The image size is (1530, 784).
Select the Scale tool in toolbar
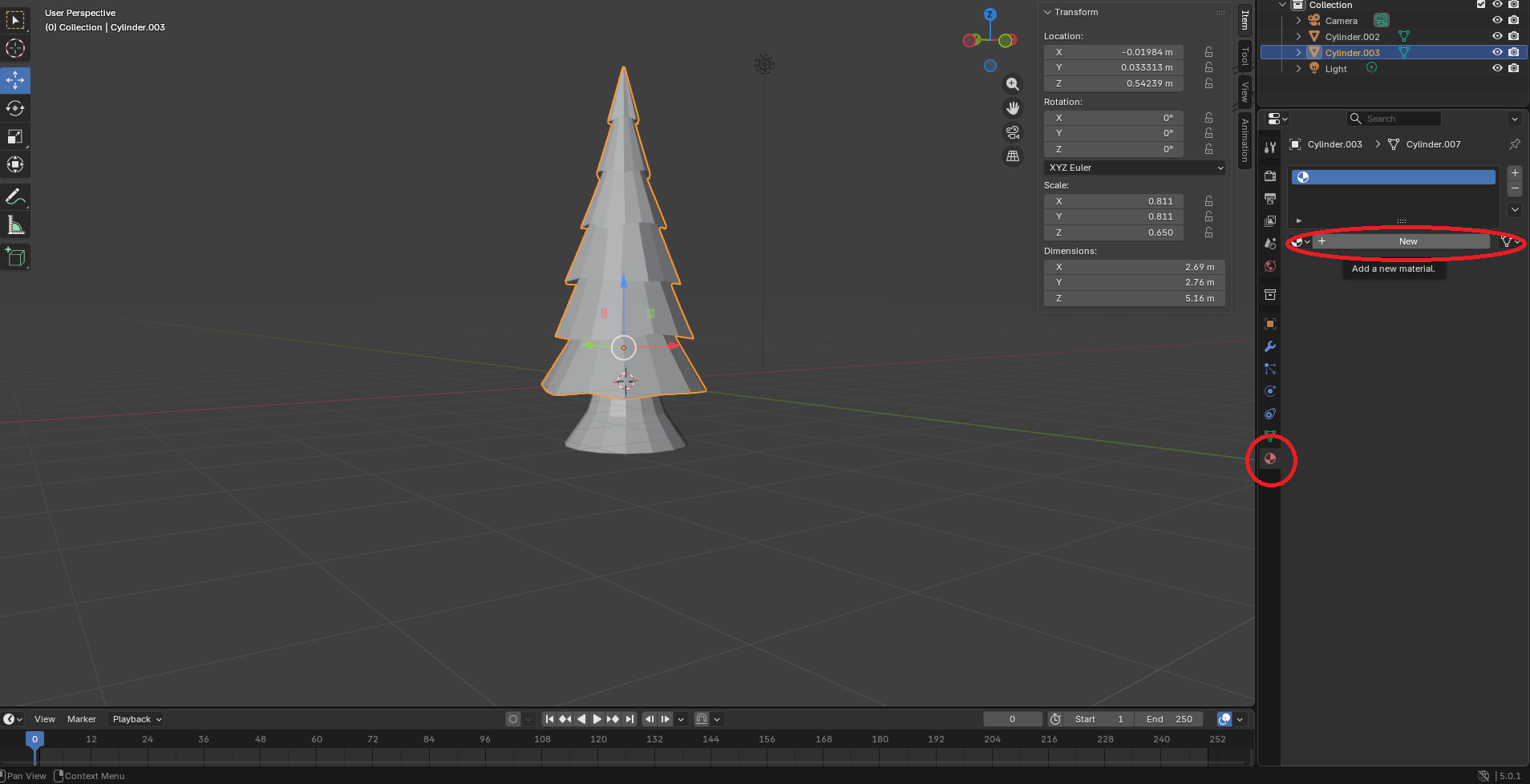[x=15, y=136]
